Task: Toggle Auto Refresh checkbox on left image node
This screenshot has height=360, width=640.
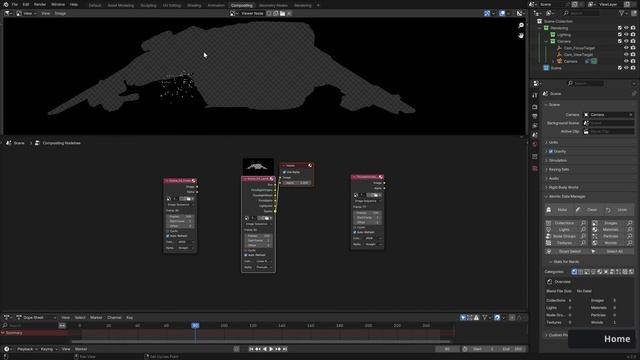Action: pyautogui.click(x=167, y=236)
